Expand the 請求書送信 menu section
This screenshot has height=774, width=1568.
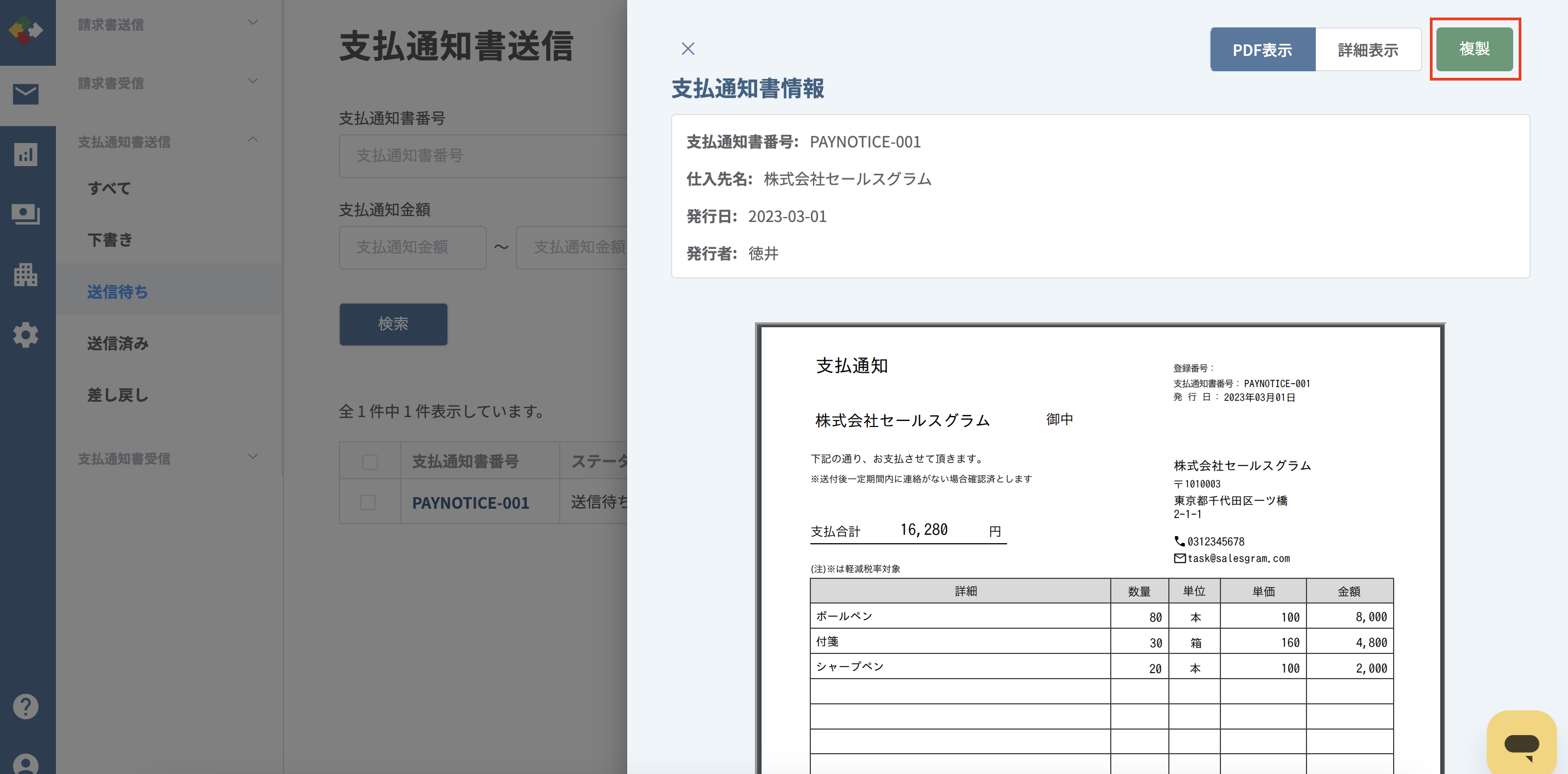169,24
